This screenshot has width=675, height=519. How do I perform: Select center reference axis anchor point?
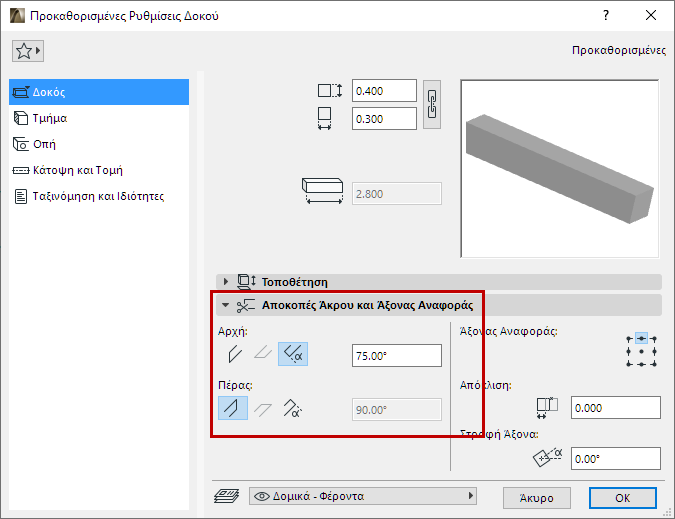click(x=641, y=352)
